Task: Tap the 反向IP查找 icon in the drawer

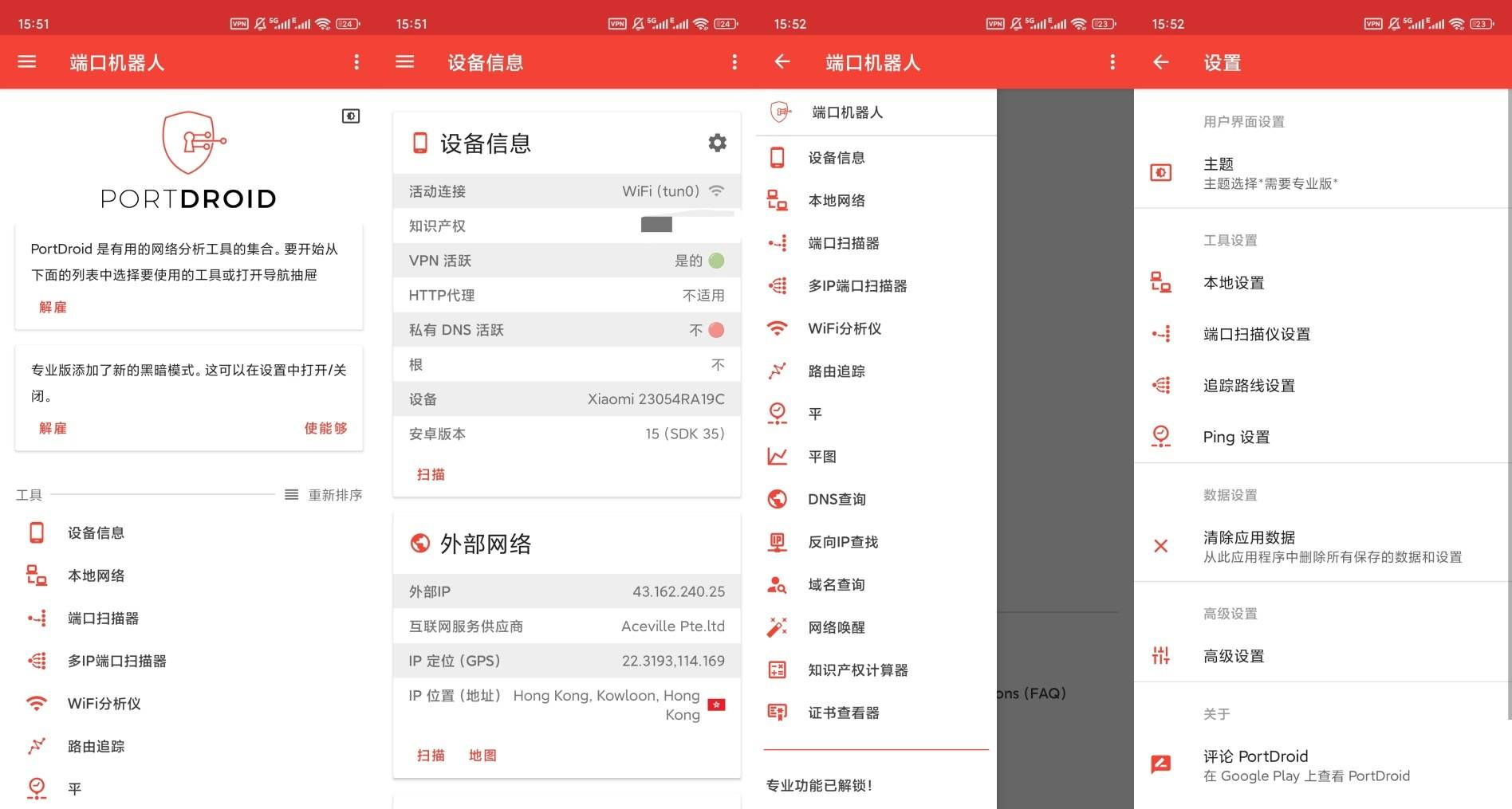Action: tap(777, 542)
